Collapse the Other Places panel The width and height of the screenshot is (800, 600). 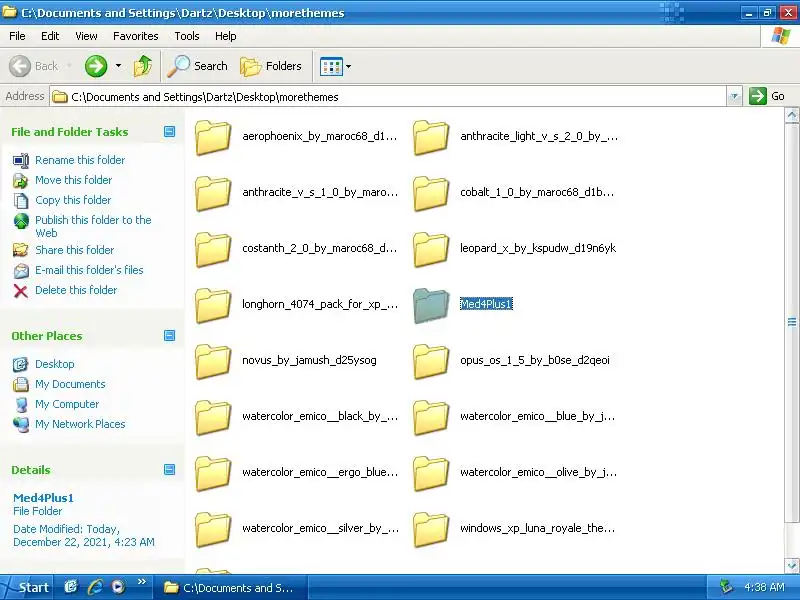click(169, 335)
